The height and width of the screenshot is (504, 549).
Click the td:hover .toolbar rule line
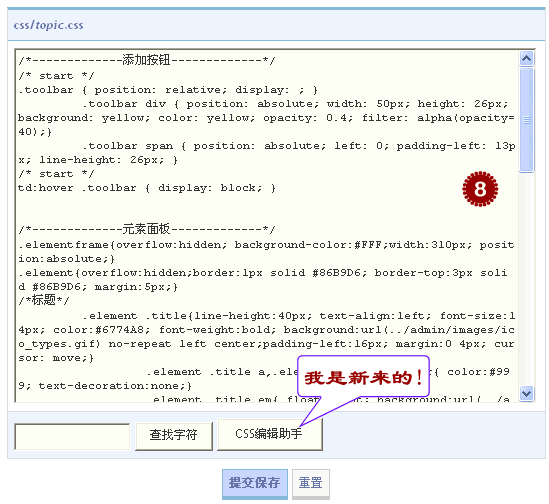point(147,188)
